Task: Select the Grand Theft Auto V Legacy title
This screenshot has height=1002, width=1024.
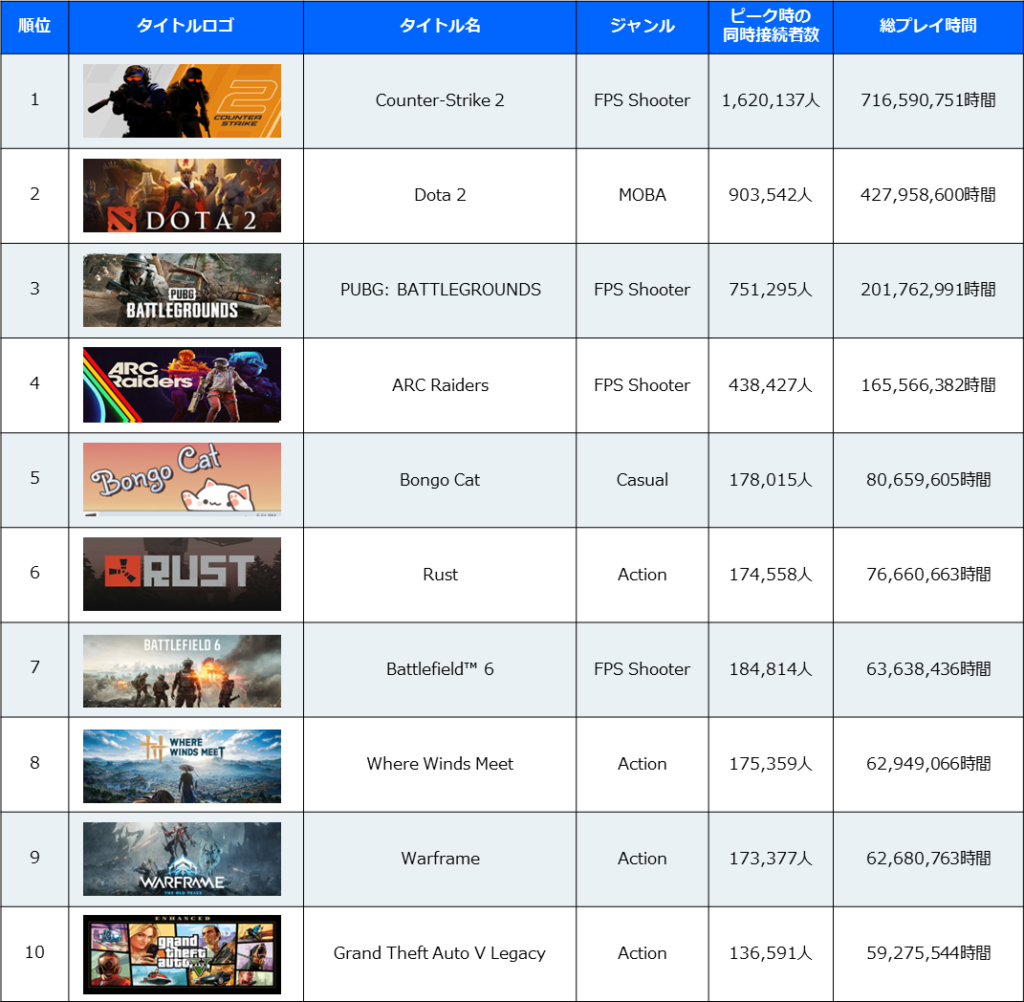Action: pos(440,953)
